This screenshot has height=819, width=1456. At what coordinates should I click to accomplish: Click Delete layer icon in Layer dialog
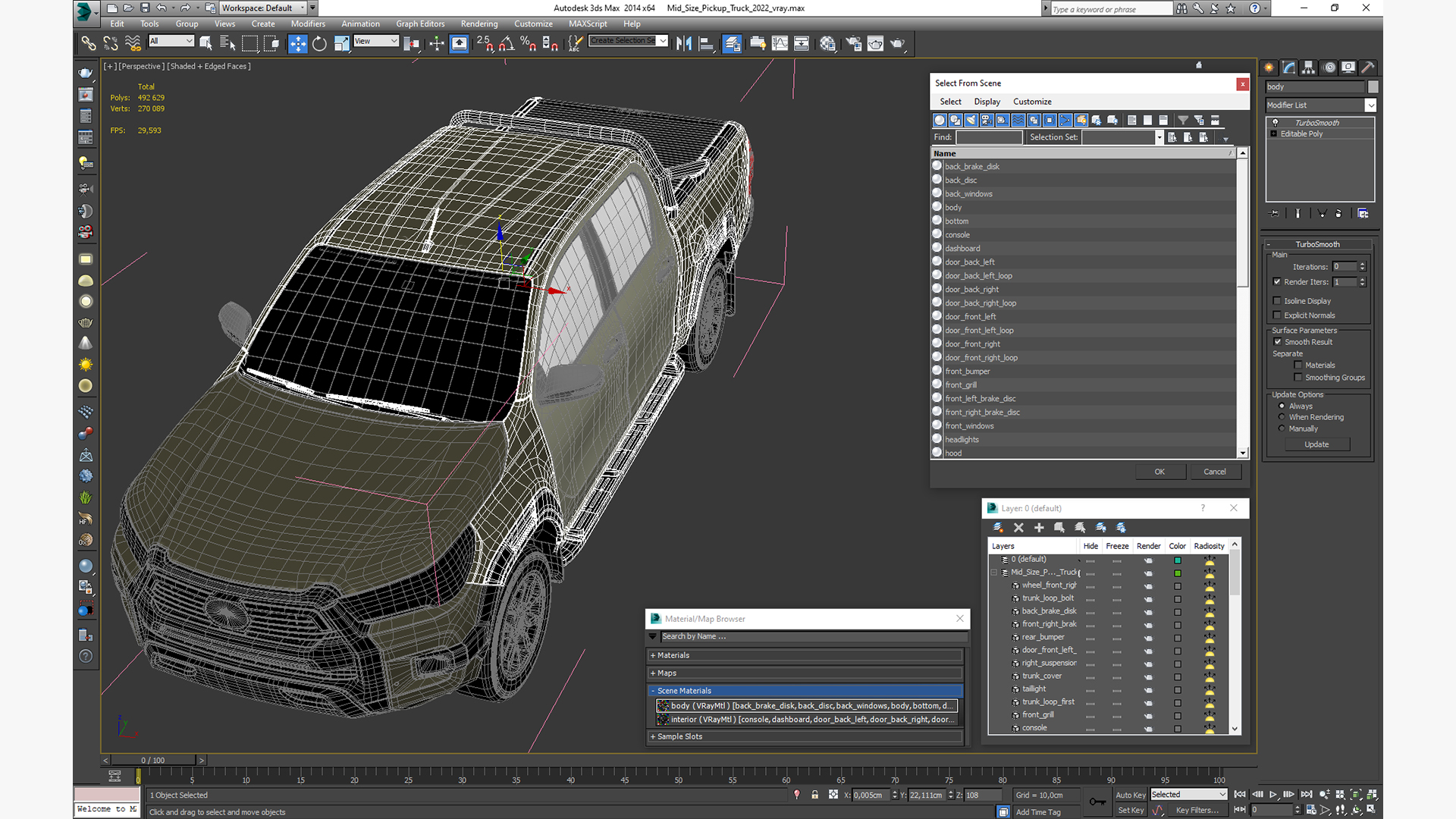pyautogui.click(x=1018, y=528)
